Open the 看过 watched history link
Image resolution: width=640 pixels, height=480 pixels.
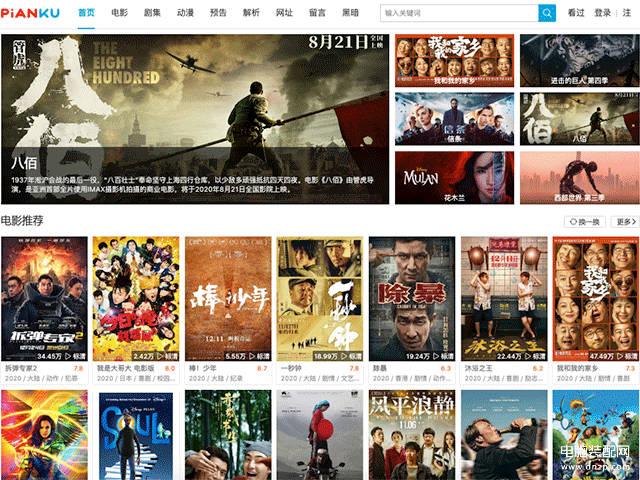(x=576, y=13)
